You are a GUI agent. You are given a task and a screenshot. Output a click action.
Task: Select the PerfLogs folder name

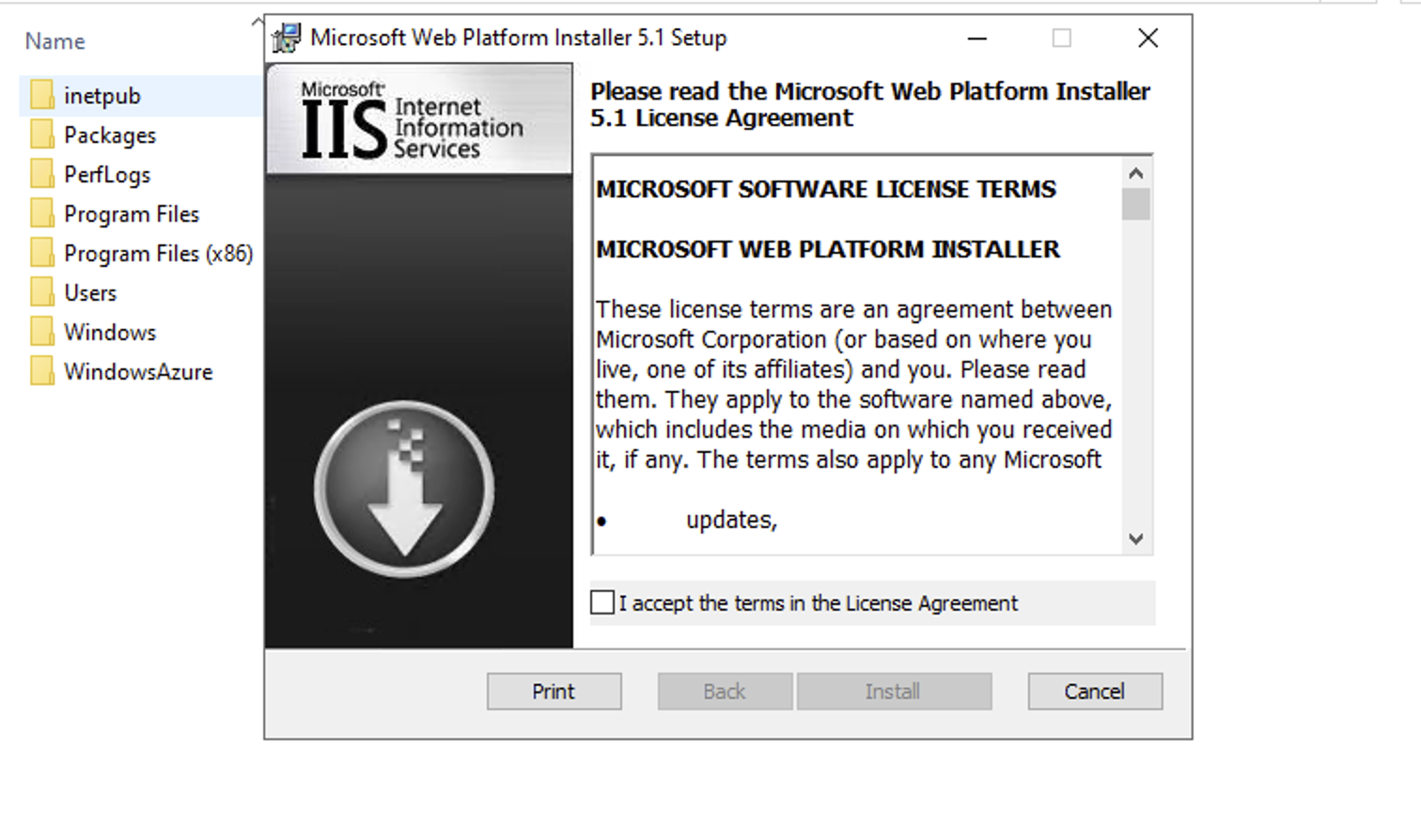click(107, 175)
